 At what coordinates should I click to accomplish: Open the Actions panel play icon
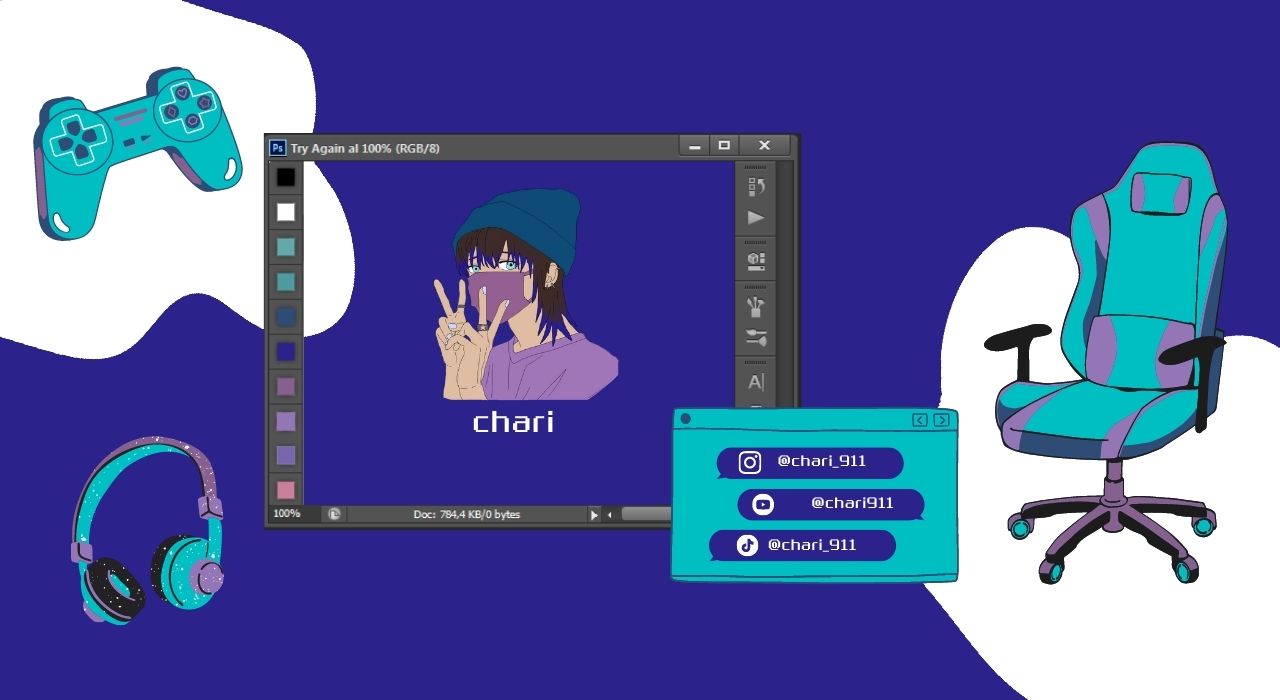[756, 217]
